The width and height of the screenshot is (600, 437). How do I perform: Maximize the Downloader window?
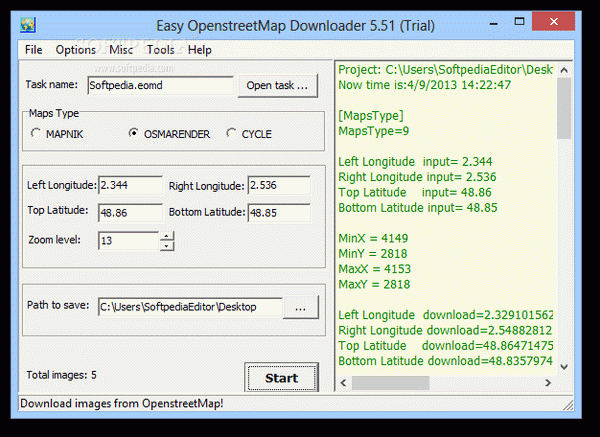click(519, 22)
